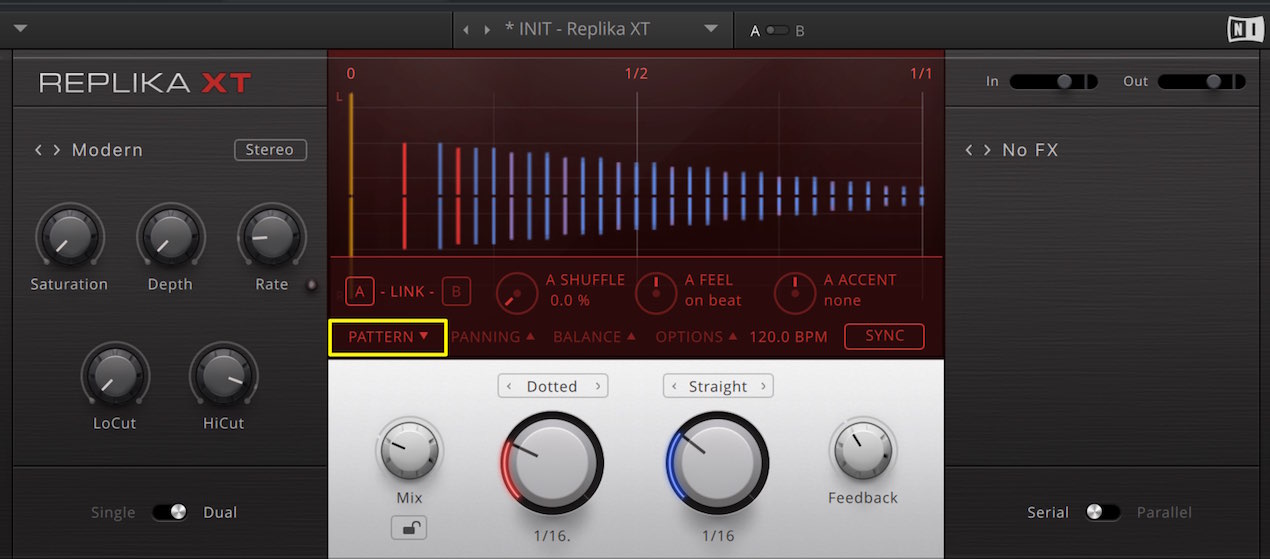Select delay B button
Viewport: 1270px width, 559px height.
coord(456,291)
